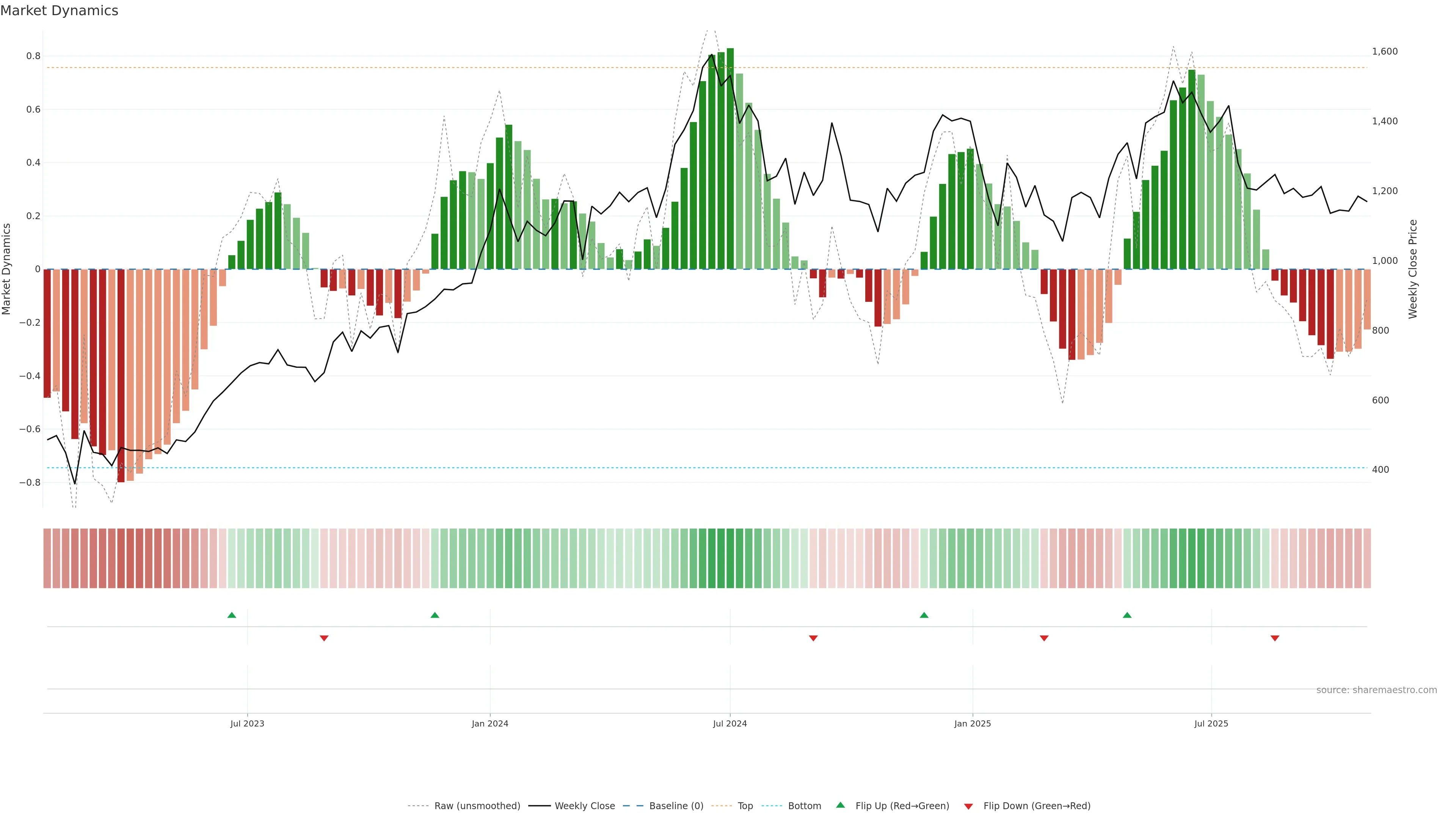Click the flip-up triangle before Jan 2024
The height and width of the screenshot is (819, 1456).
click(x=435, y=615)
